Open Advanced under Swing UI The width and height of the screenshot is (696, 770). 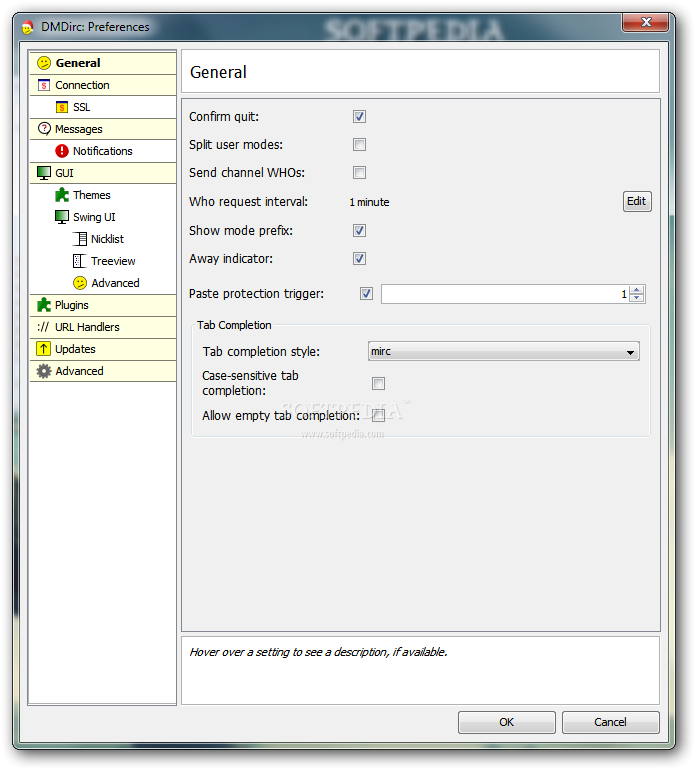click(103, 283)
